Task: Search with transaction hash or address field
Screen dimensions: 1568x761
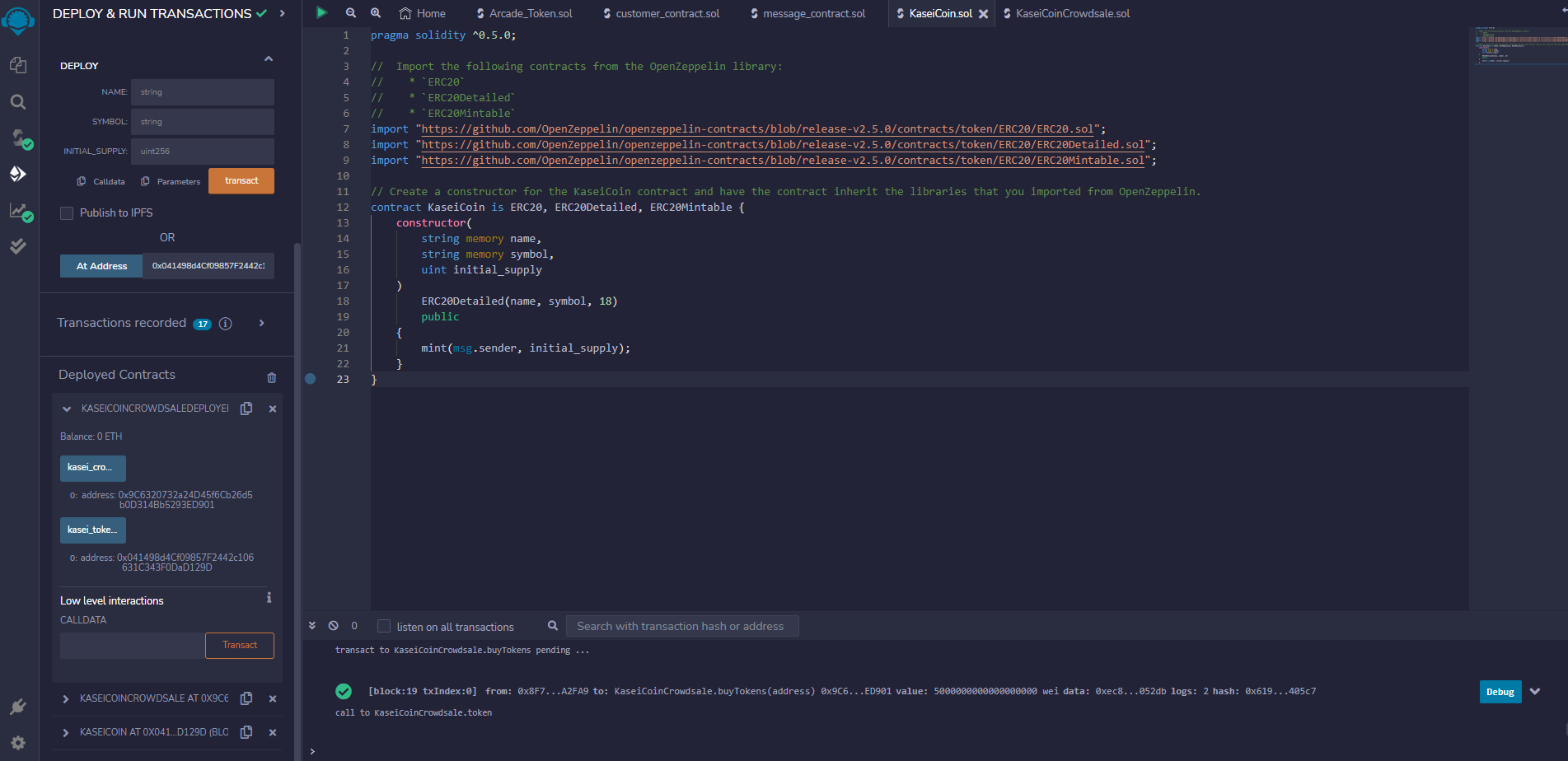Action: click(x=682, y=626)
